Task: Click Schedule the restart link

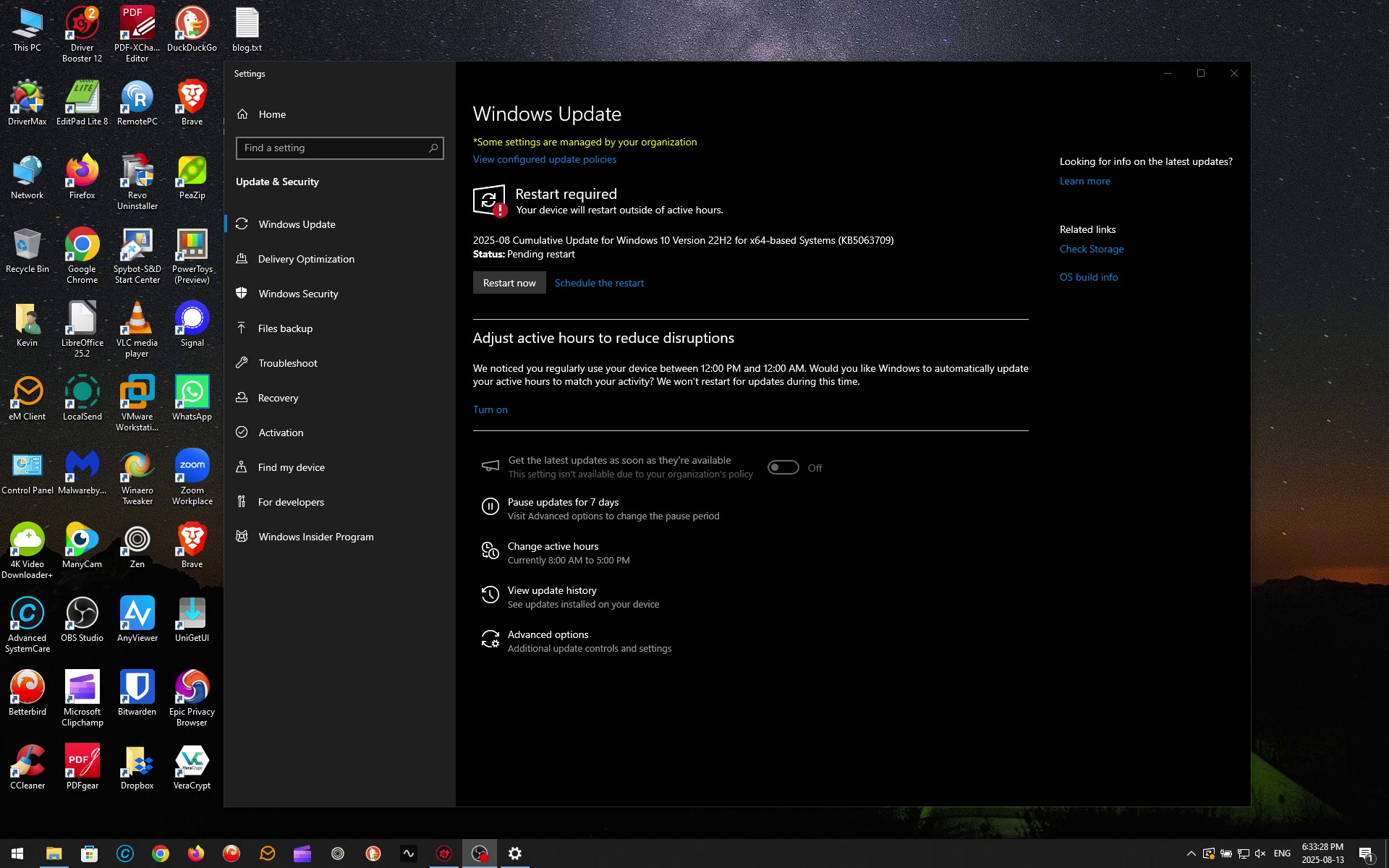Action: point(598,283)
